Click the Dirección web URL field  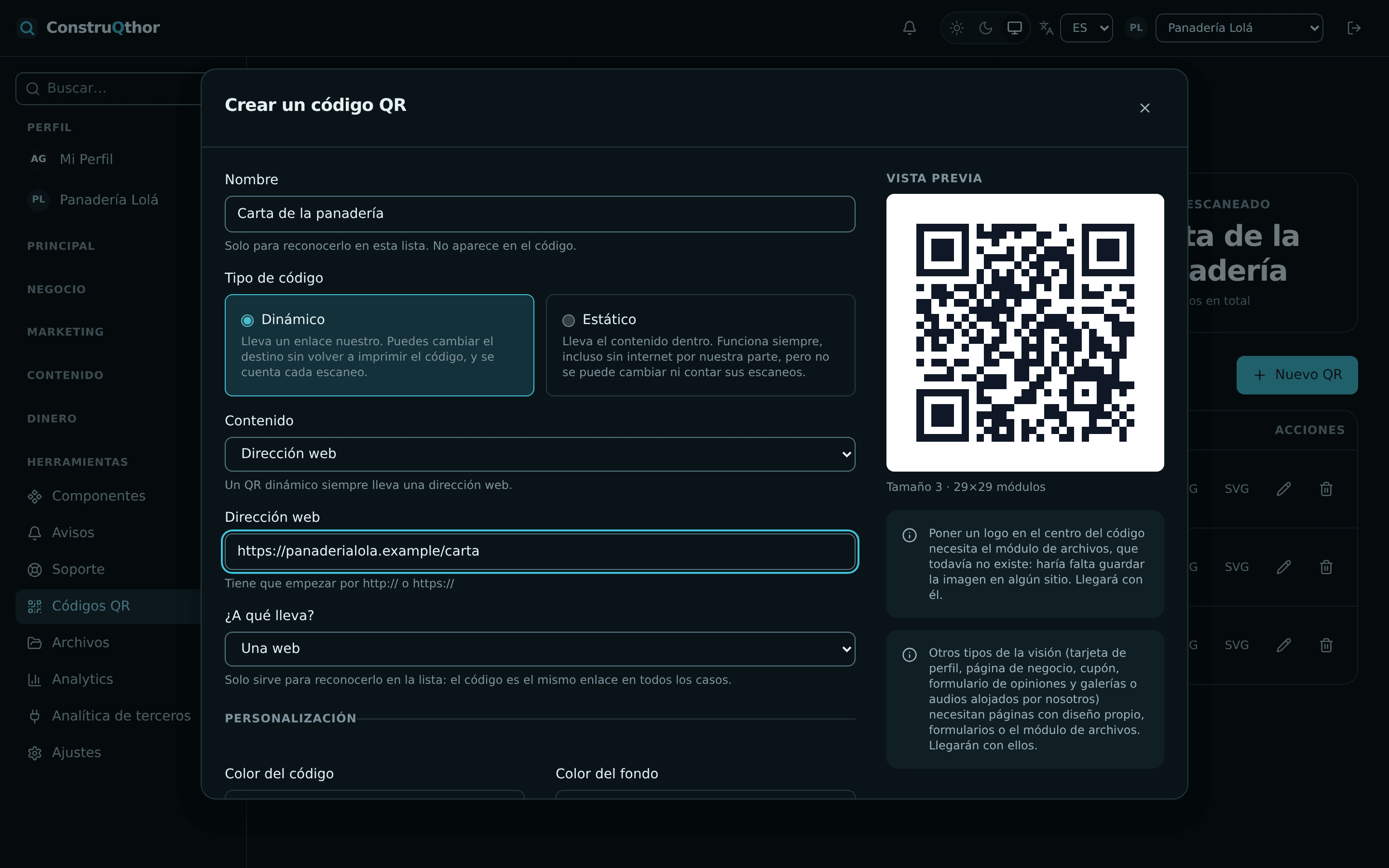point(540,551)
